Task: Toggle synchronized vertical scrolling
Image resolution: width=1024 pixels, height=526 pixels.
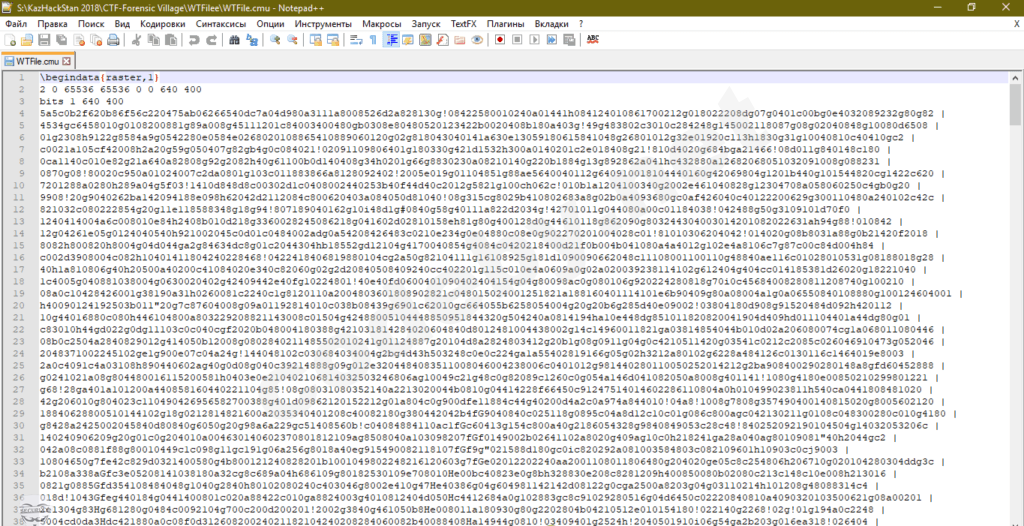Action: (315, 40)
